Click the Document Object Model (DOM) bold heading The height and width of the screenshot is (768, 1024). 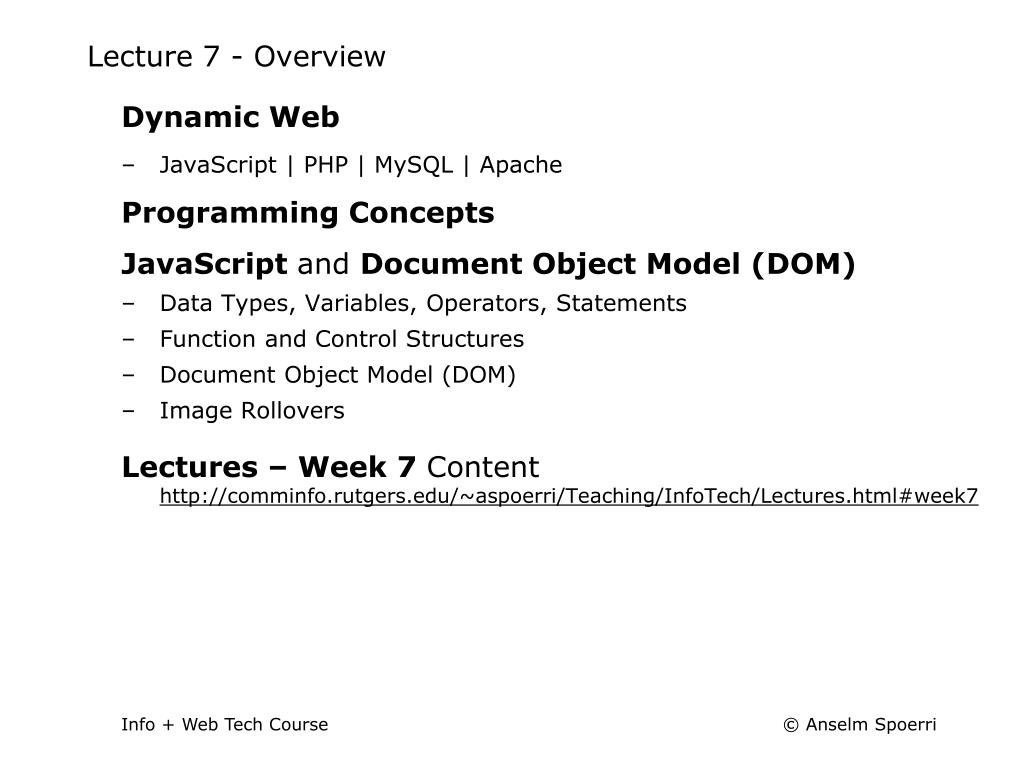(x=608, y=264)
